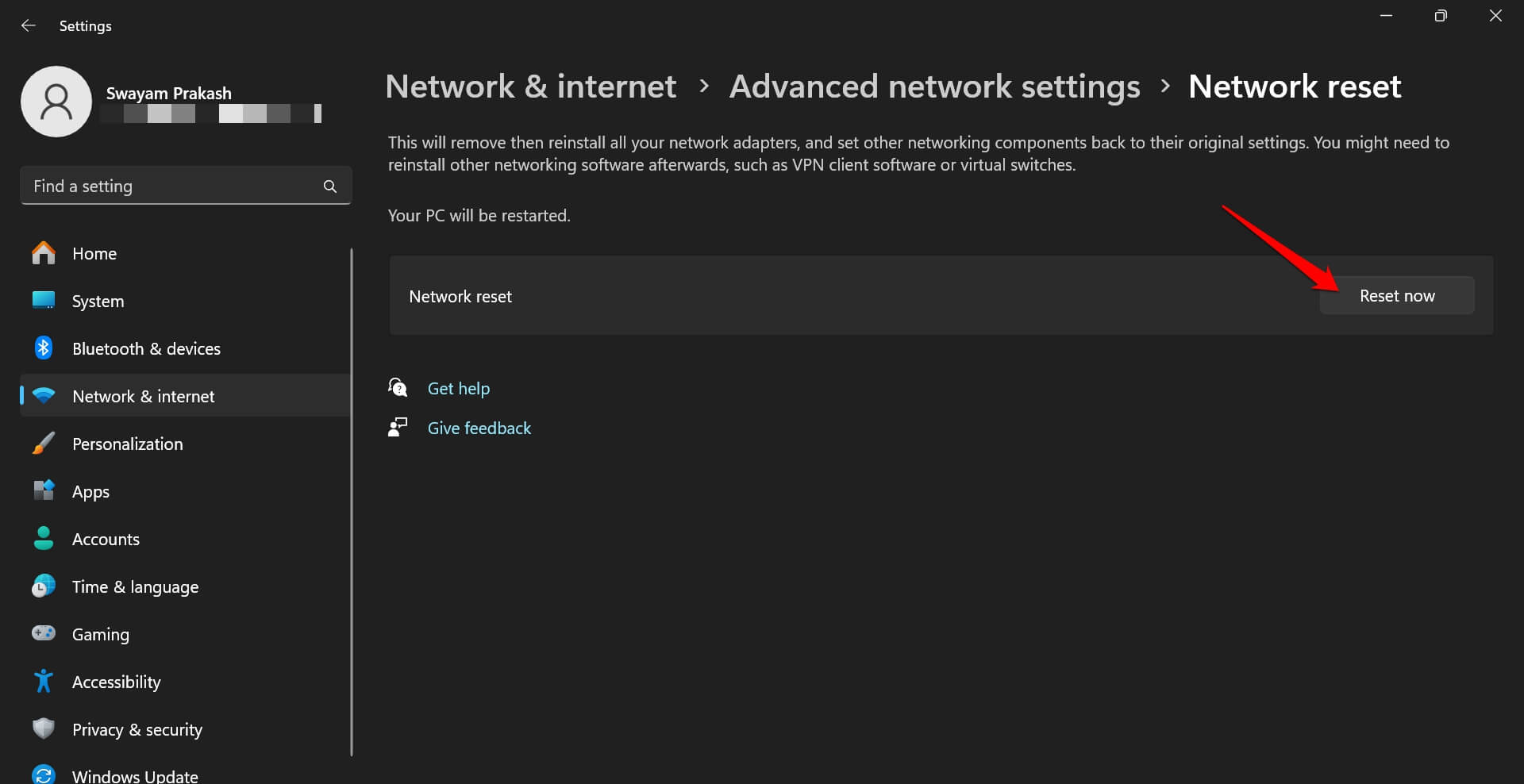Click the search magnifier icon
1524x784 pixels.
coord(330,186)
